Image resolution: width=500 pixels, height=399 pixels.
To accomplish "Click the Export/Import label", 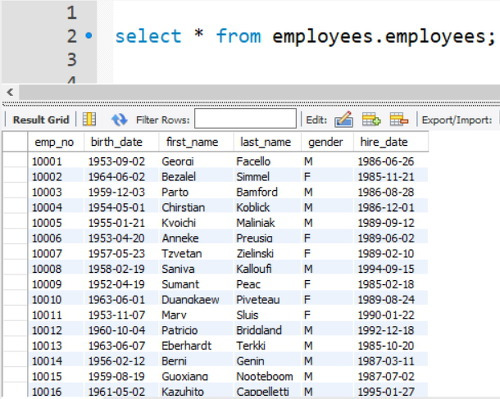I will pyautogui.click(x=457, y=120).
